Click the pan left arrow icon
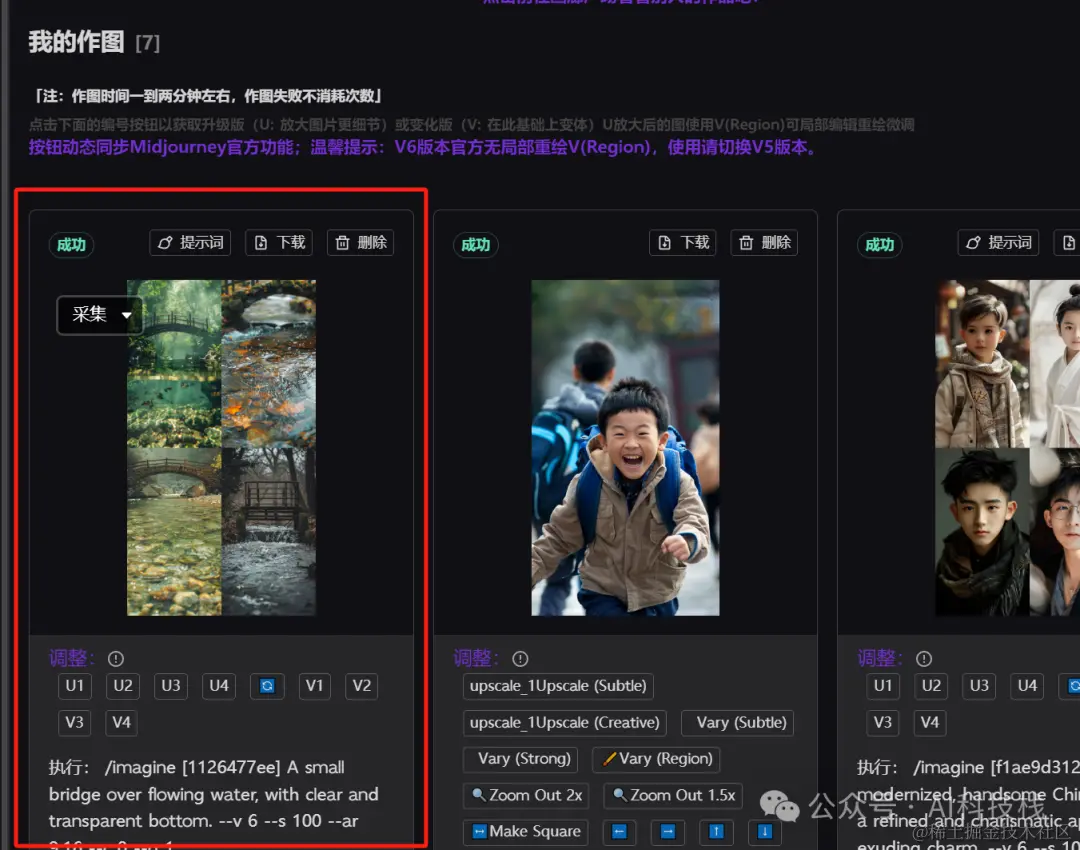 tap(619, 831)
